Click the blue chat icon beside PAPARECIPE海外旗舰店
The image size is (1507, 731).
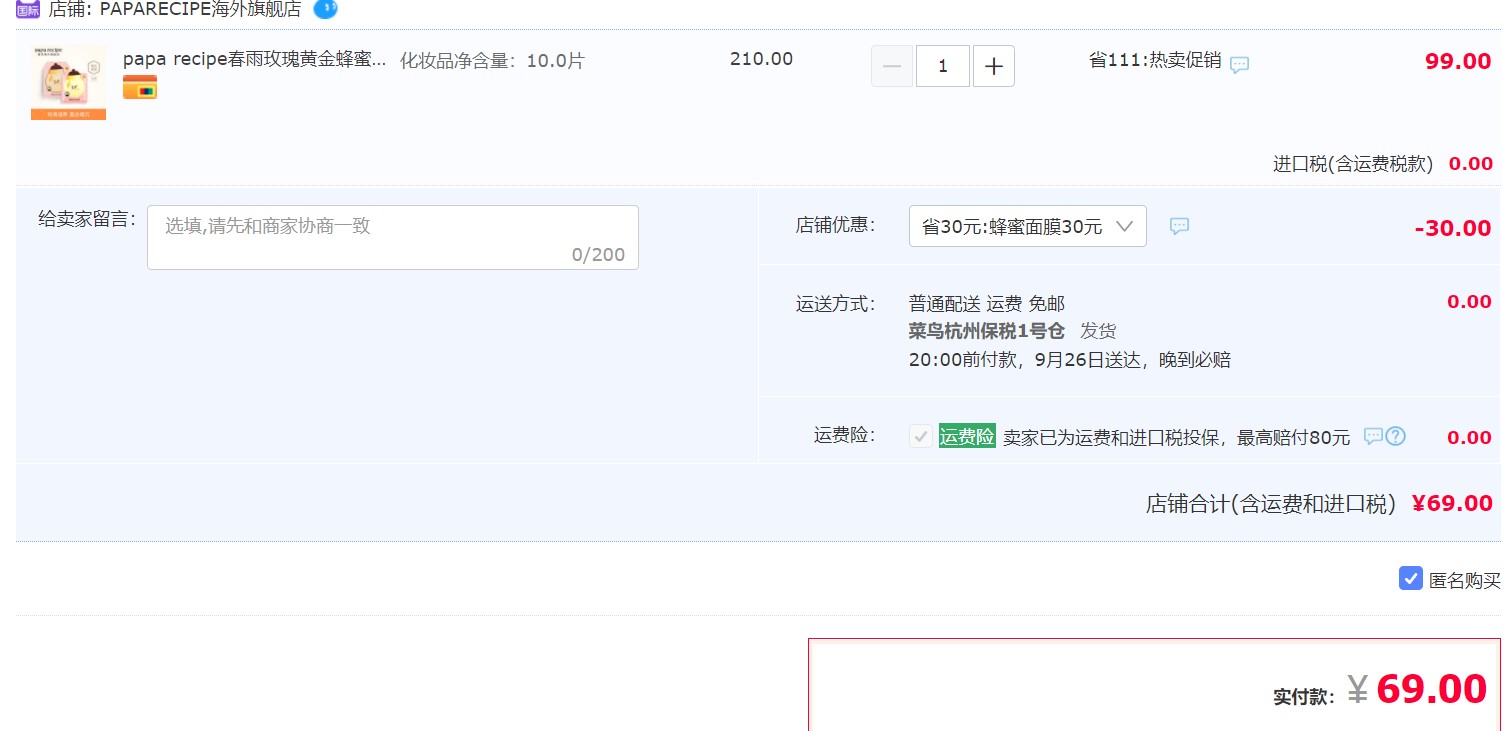point(325,9)
